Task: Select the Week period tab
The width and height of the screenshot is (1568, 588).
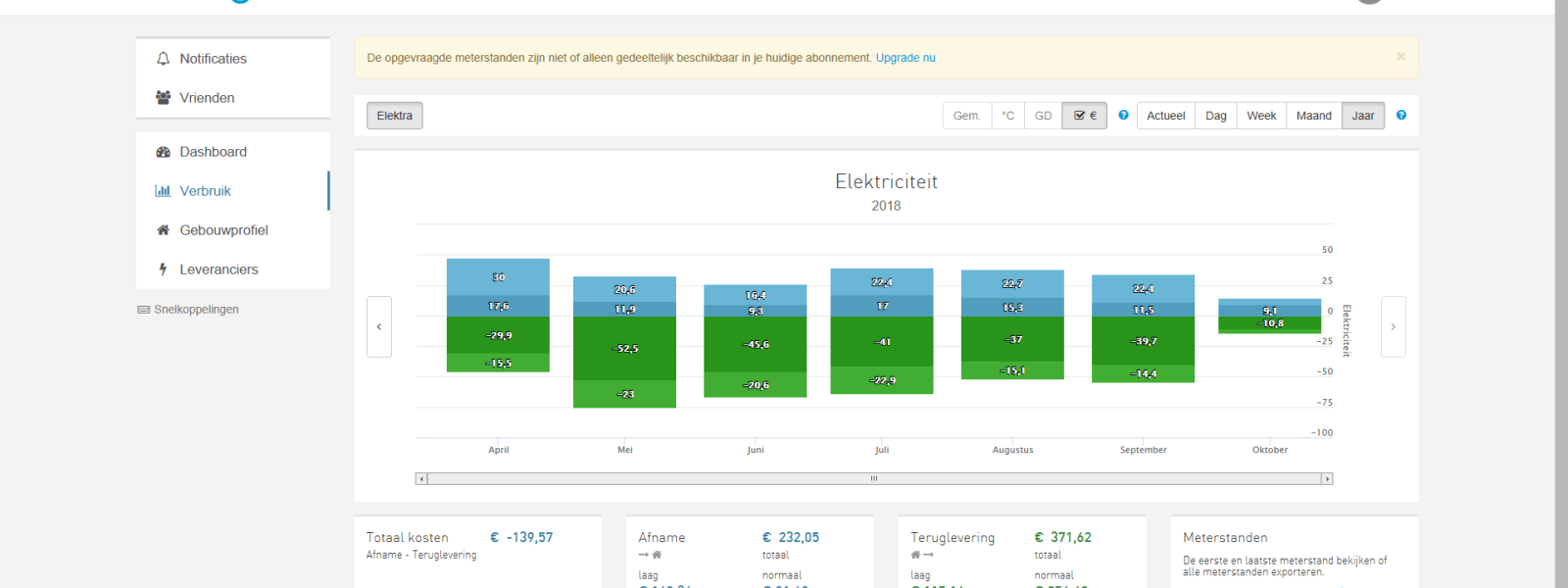Action: (x=1261, y=116)
